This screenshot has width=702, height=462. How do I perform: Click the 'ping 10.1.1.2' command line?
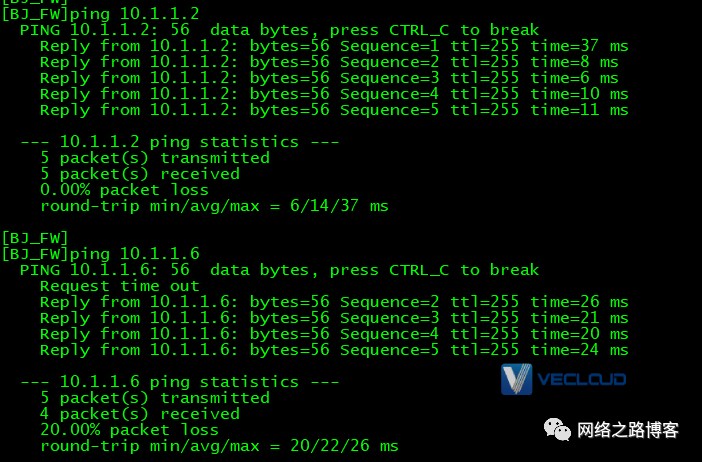pyautogui.click(x=101, y=14)
